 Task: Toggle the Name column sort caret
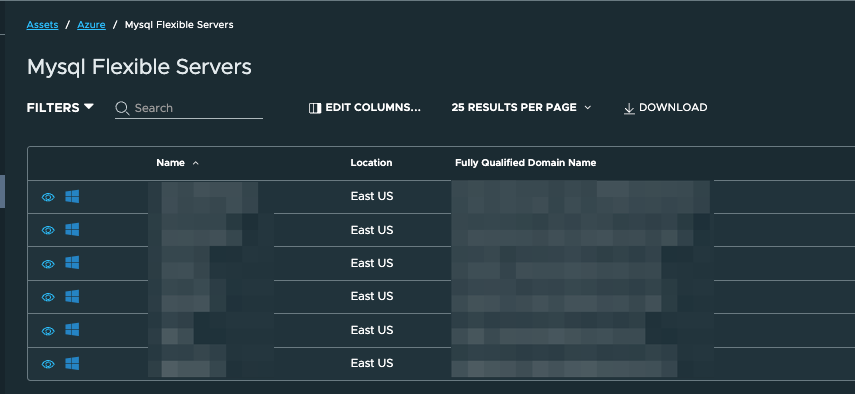pyautogui.click(x=196, y=163)
